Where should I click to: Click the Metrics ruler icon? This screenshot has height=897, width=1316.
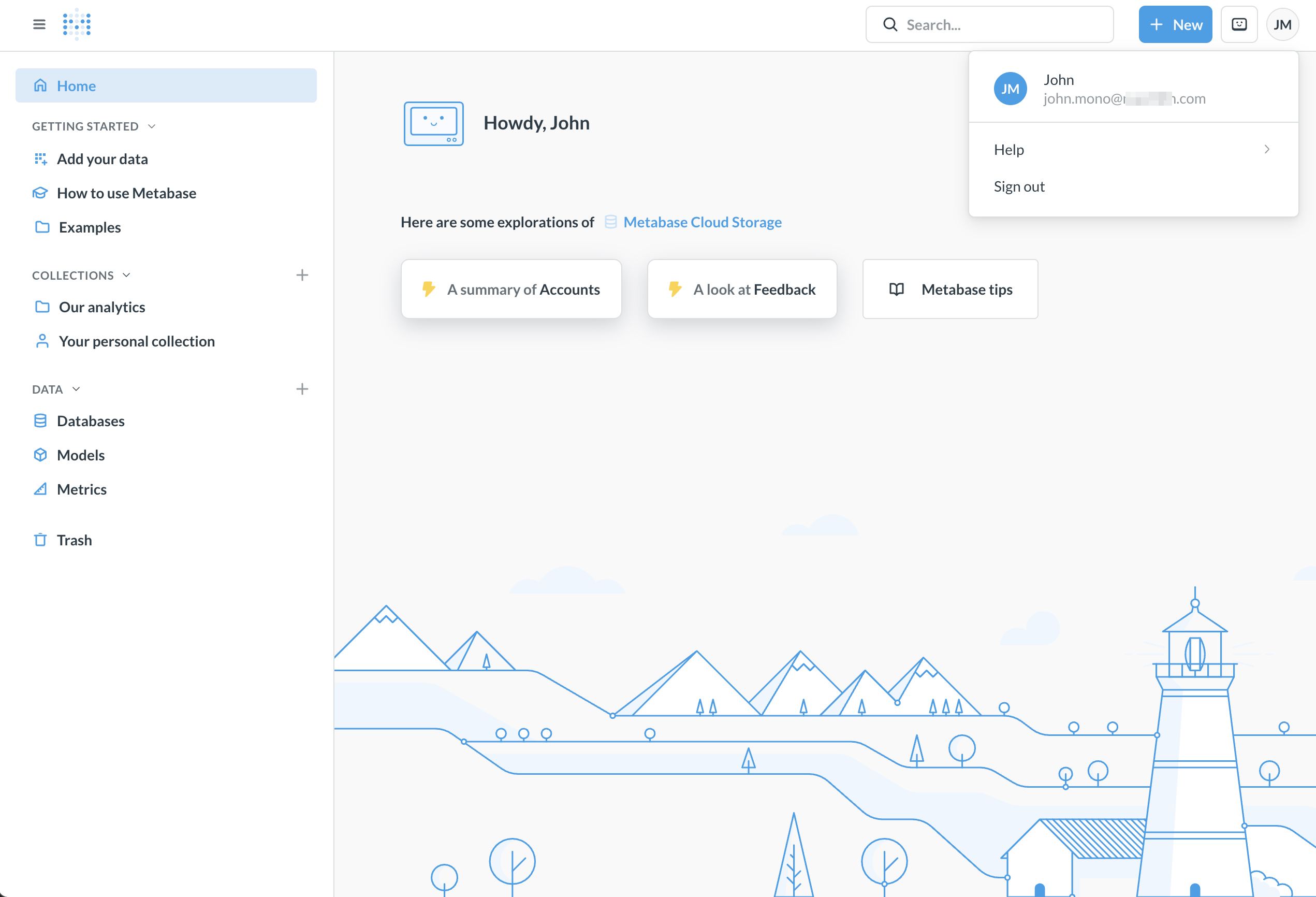(40, 489)
